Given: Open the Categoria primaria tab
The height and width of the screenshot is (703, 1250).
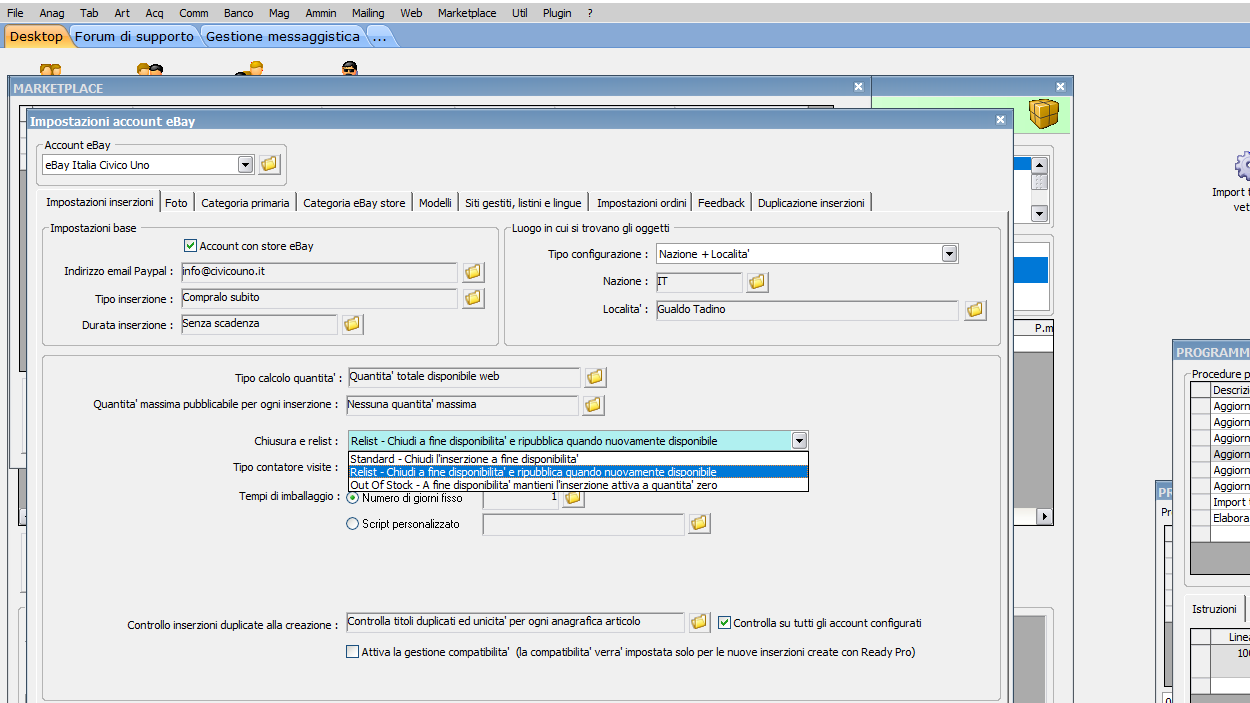Looking at the screenshot, I should point(245,203).
